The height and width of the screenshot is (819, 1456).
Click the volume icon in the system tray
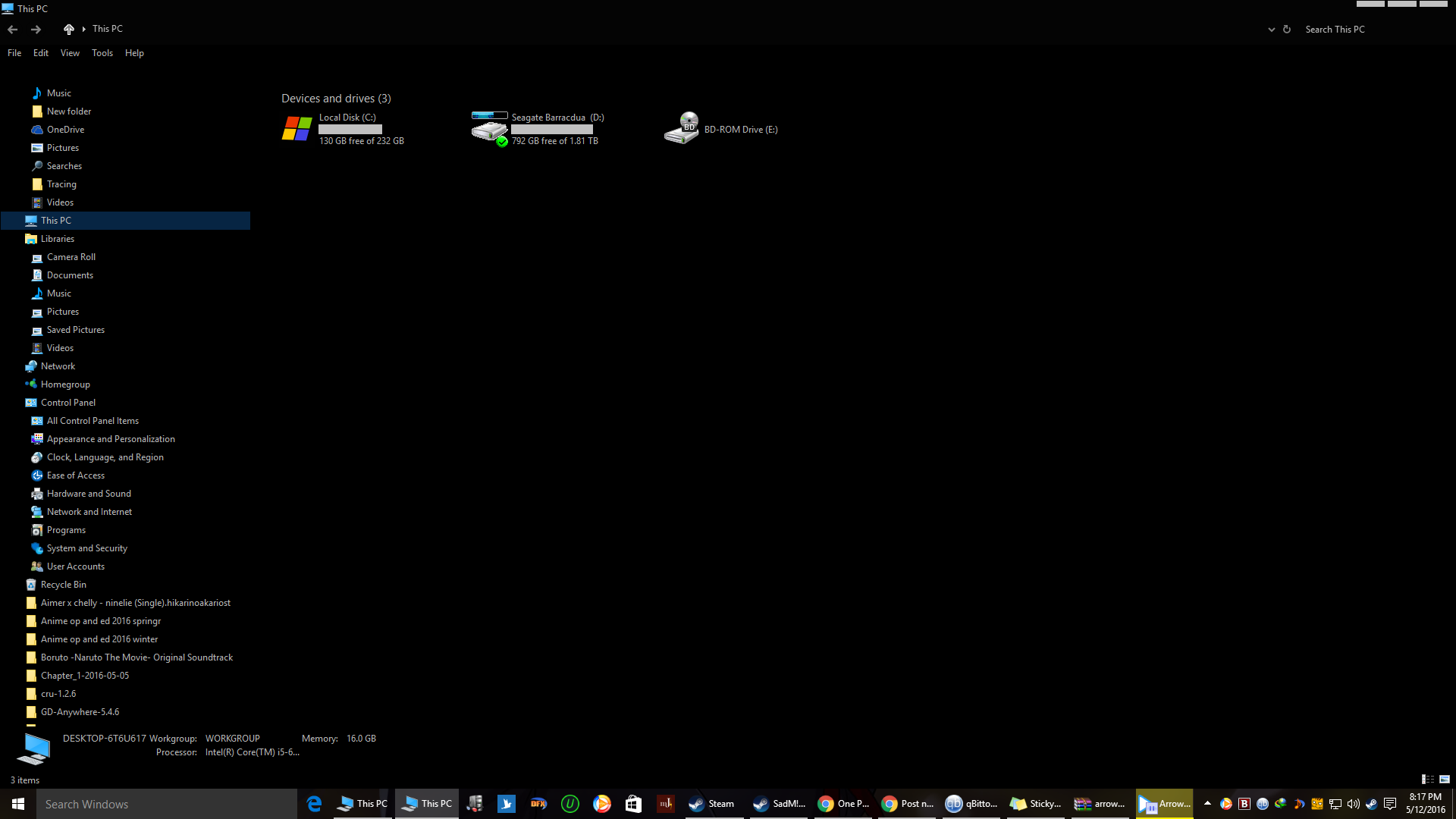click(1354, 804)
